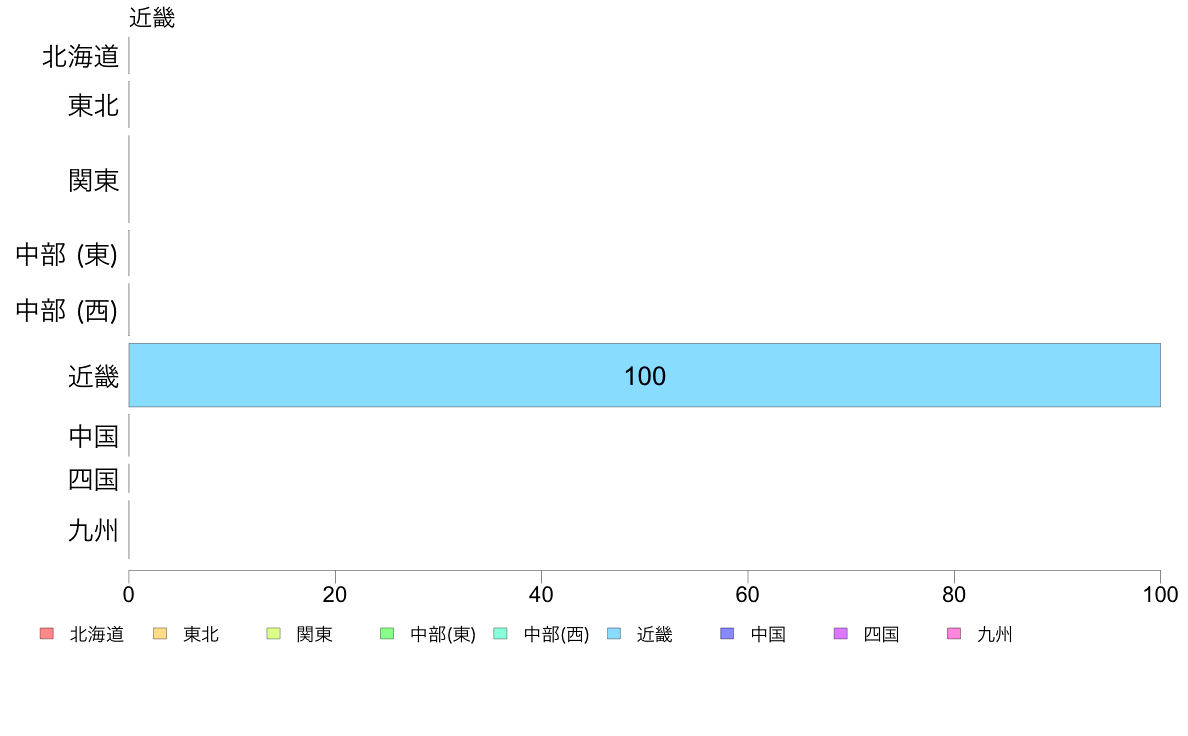Click the 中部 (東) y-axis label

click(x=67, y=257)
